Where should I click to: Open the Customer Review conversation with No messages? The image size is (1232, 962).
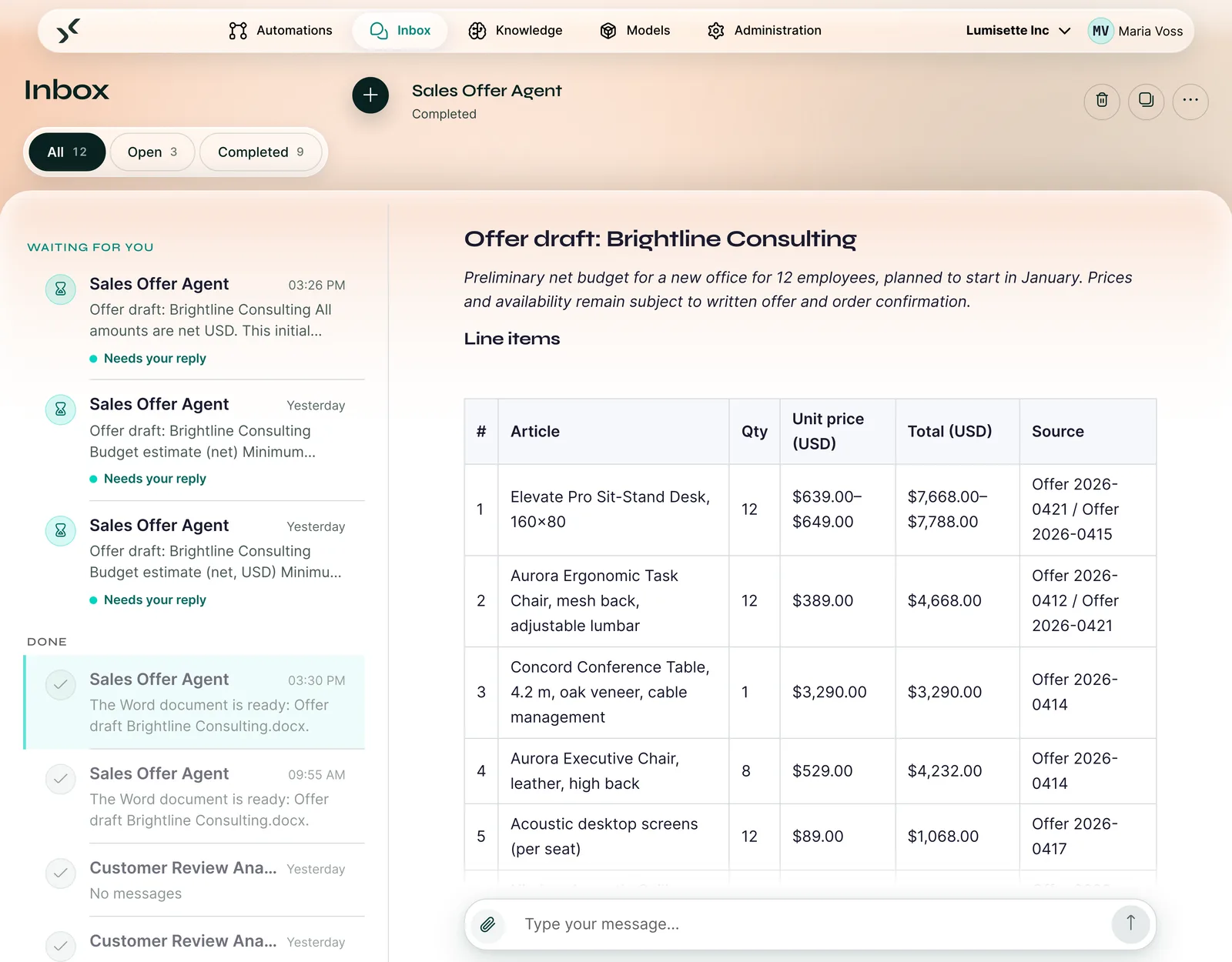pyautogui.click(x=196, y=880)
